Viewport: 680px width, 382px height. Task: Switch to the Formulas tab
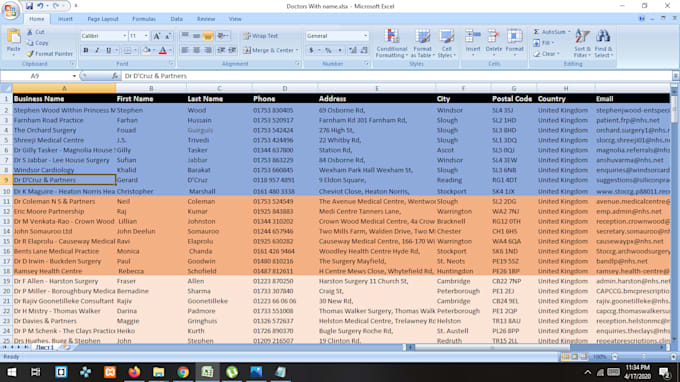144,19
